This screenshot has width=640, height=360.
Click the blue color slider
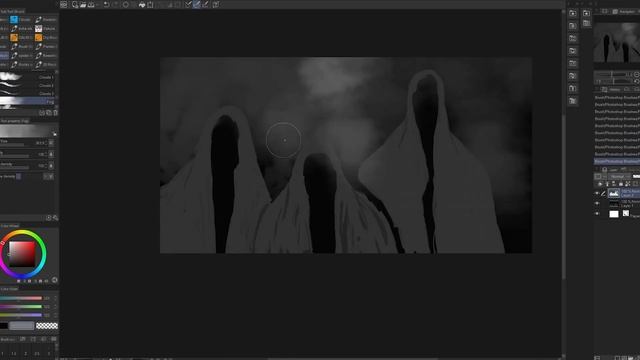click(x=21, y=315)
